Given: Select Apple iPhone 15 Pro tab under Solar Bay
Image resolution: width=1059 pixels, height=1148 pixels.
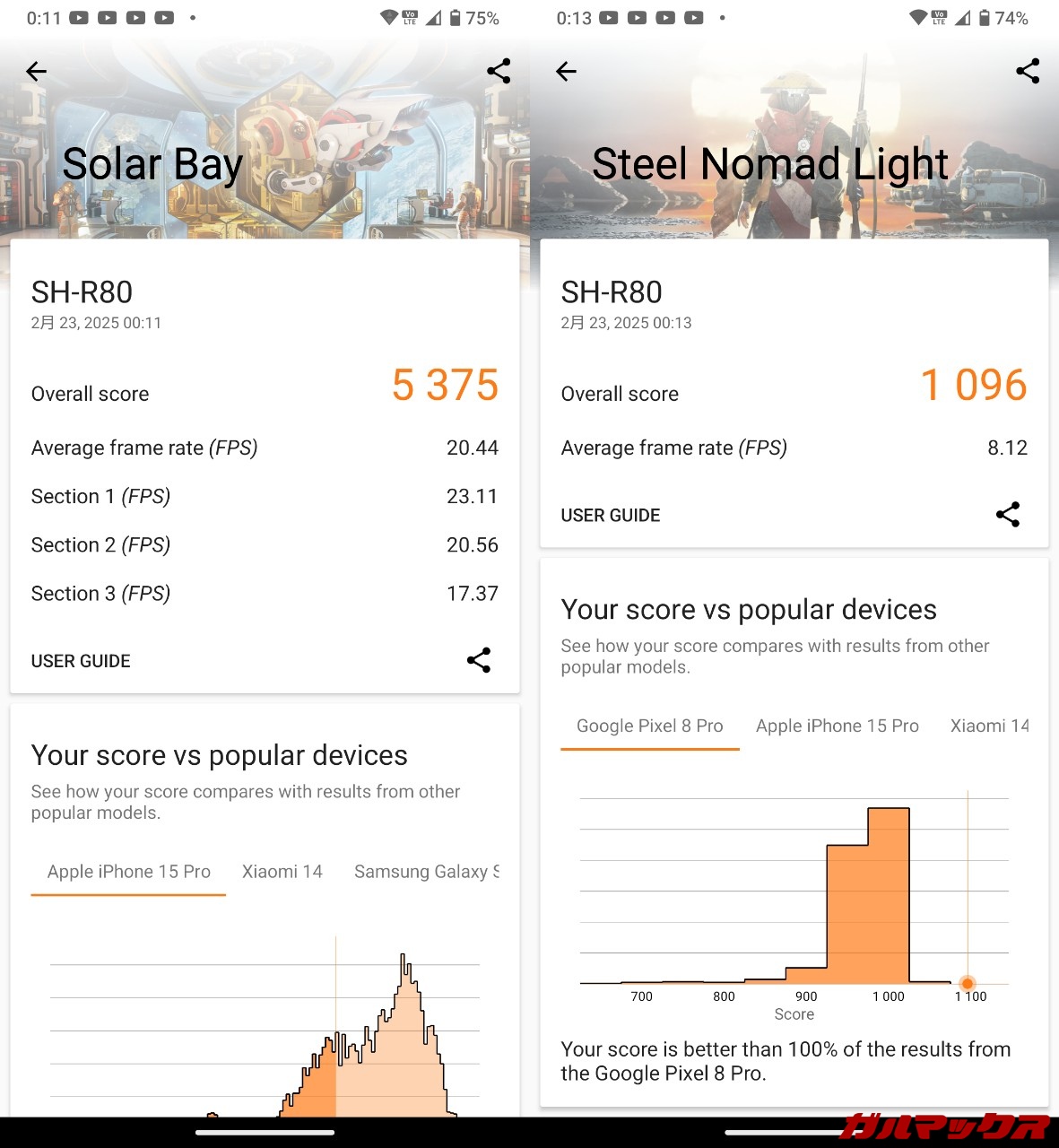Looking at the screenshot, I should click(128, 872).
